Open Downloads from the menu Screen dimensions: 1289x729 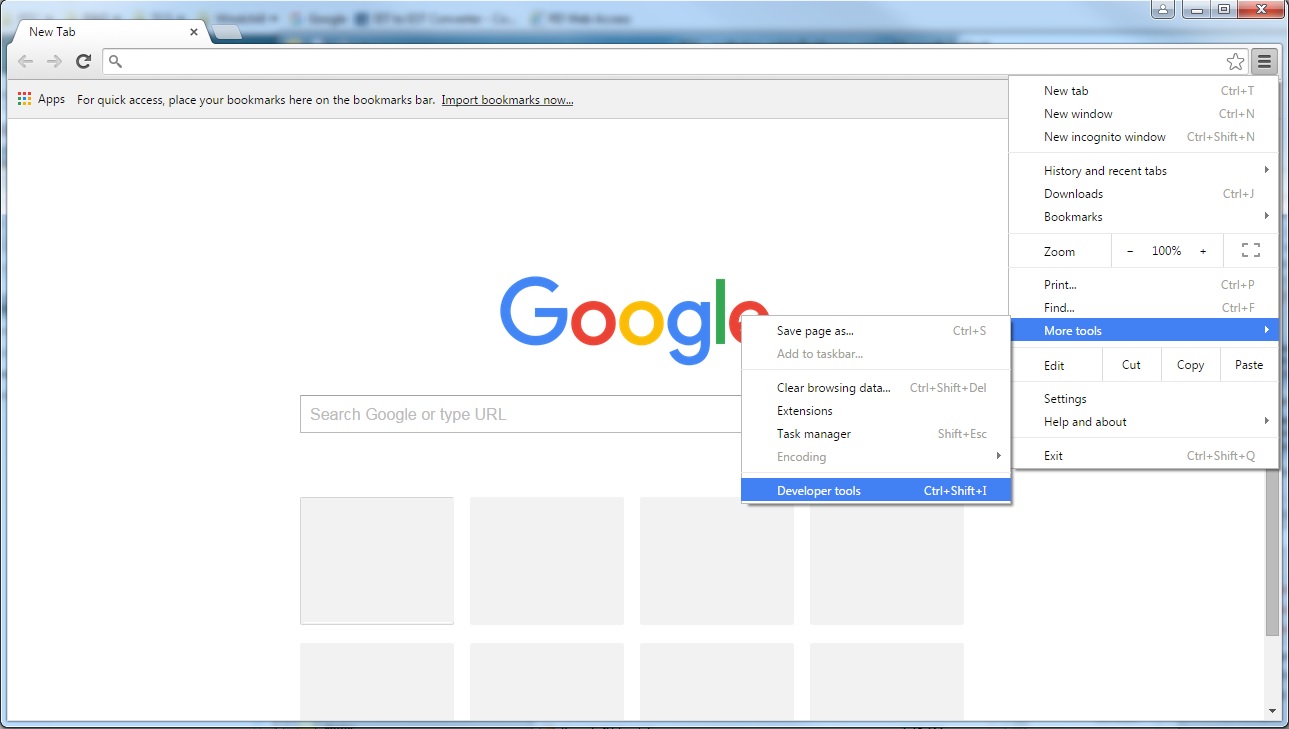(x=1144, y=194)
